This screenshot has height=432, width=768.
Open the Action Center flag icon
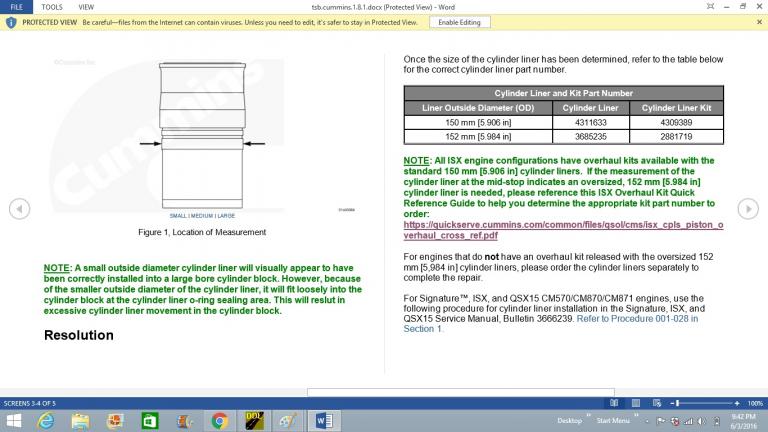(x=661, y=421)
